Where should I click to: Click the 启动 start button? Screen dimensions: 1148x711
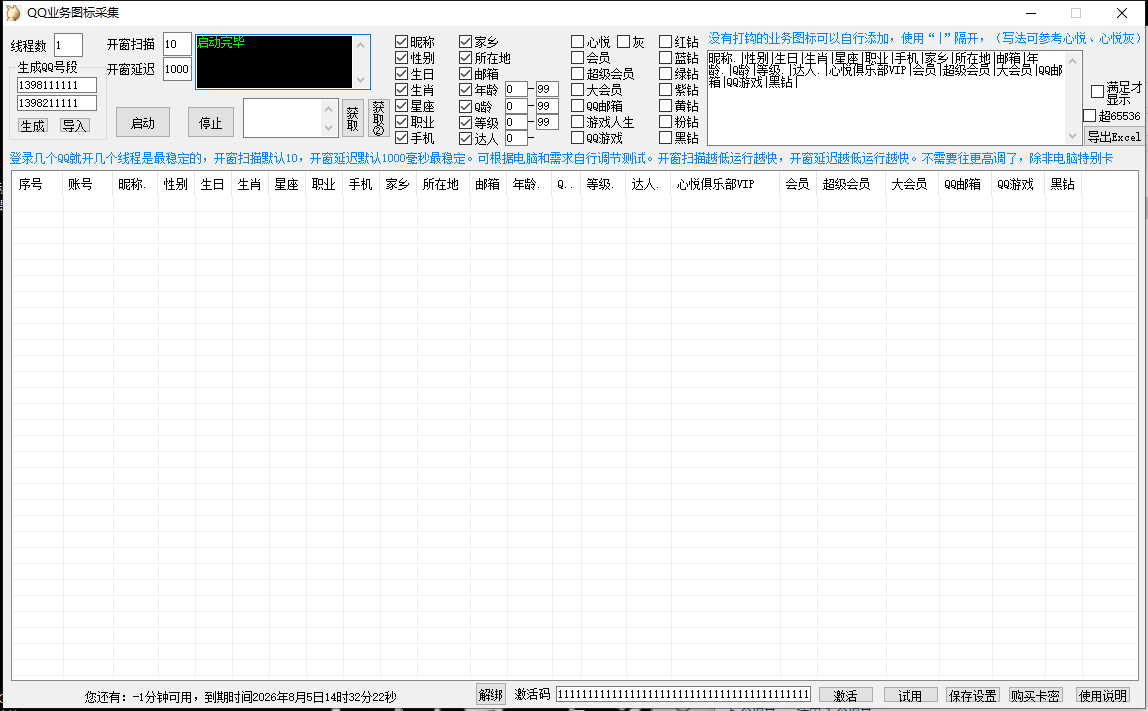[143, 122]
